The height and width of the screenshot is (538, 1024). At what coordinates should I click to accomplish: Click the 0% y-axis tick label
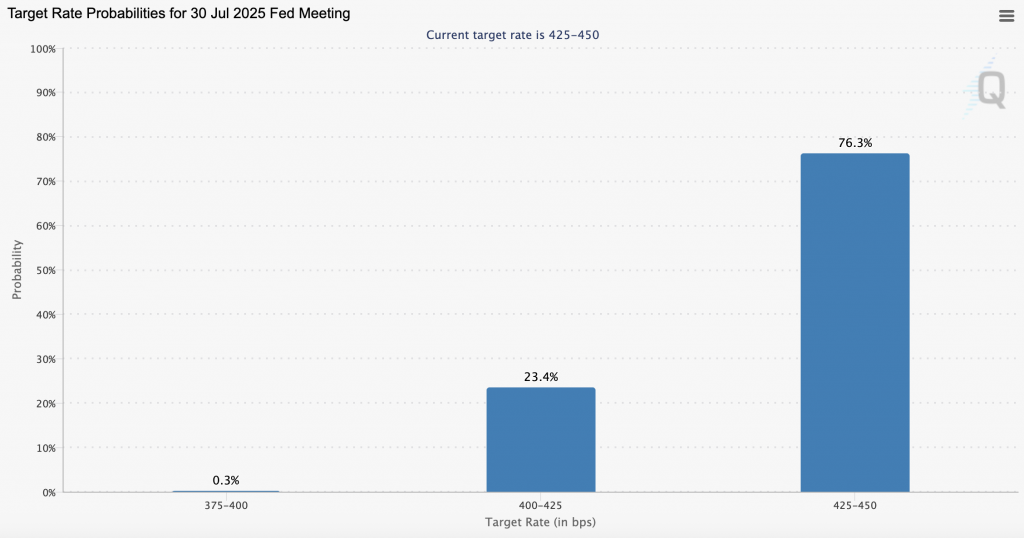48,492
